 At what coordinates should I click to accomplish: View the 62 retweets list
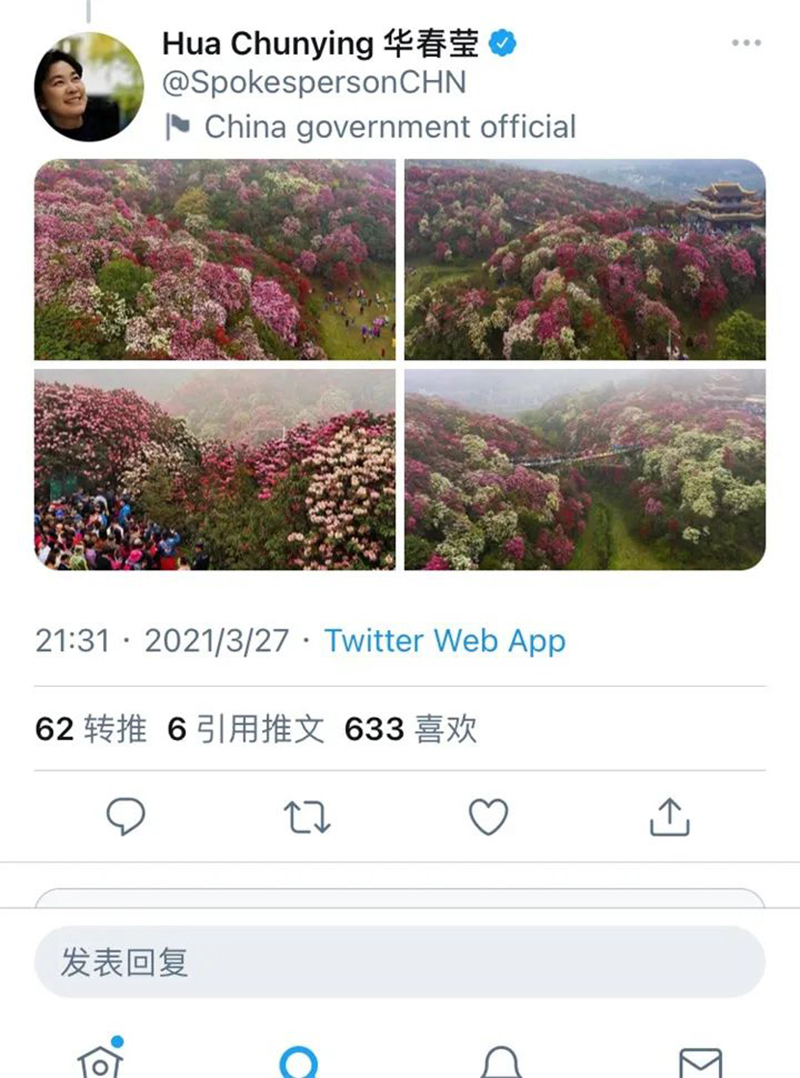91,729
